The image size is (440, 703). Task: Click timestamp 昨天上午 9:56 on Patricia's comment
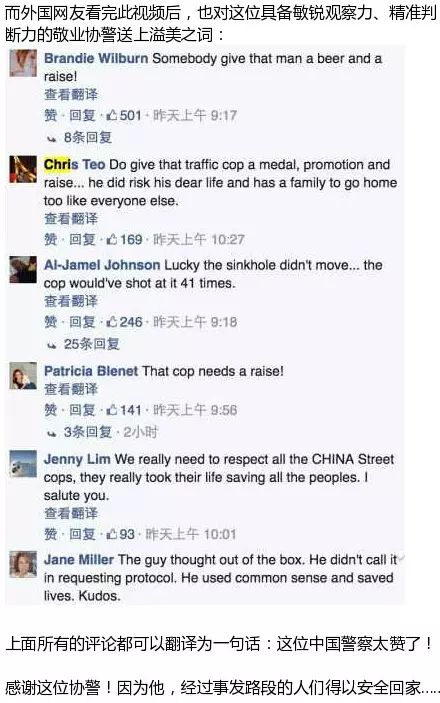pyautogui.click(x=195, y=409)
